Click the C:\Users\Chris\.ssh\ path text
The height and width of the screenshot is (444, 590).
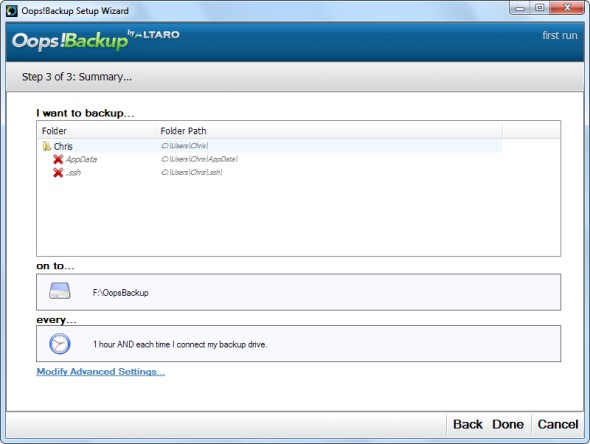[x=192, y=172]
